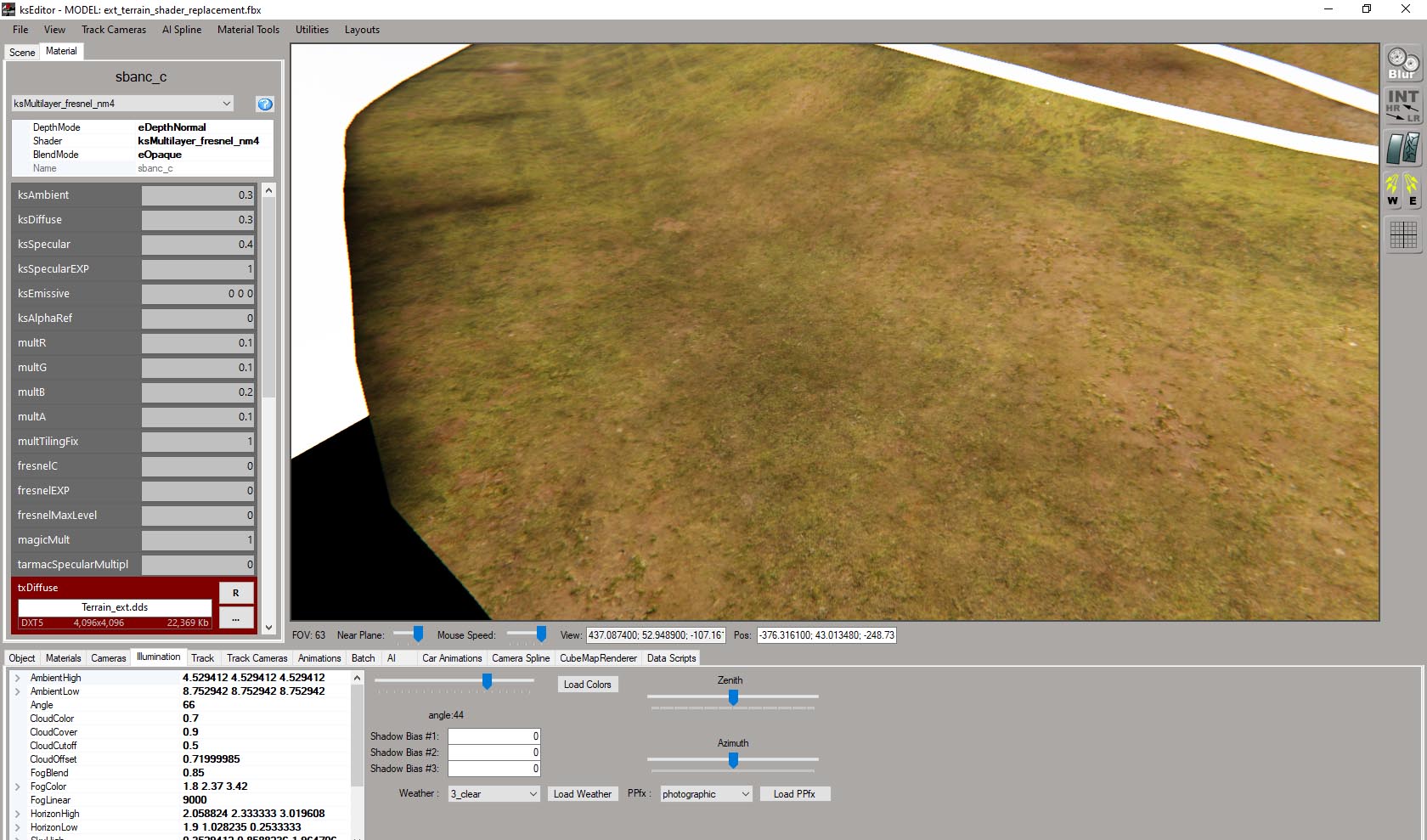Open the Material Tools menu
The image size is (1427, 840).
click(248, 30)
